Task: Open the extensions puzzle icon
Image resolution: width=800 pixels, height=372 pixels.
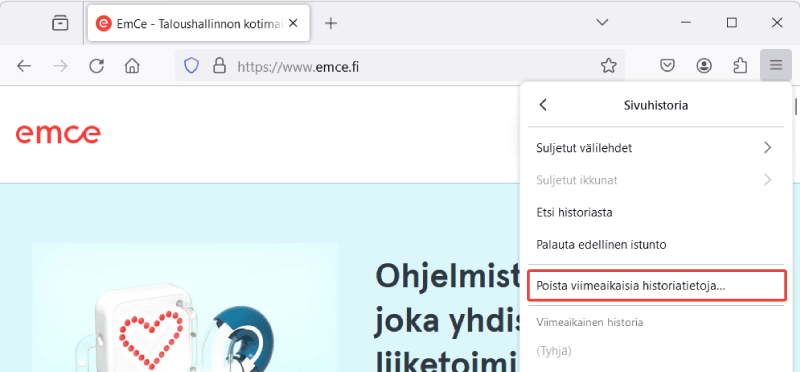Action: [740, 65]
